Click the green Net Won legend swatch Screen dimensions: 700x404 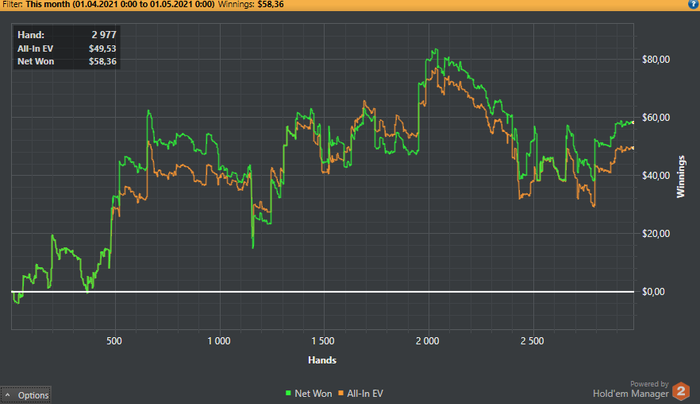click(x=288, y=393)
